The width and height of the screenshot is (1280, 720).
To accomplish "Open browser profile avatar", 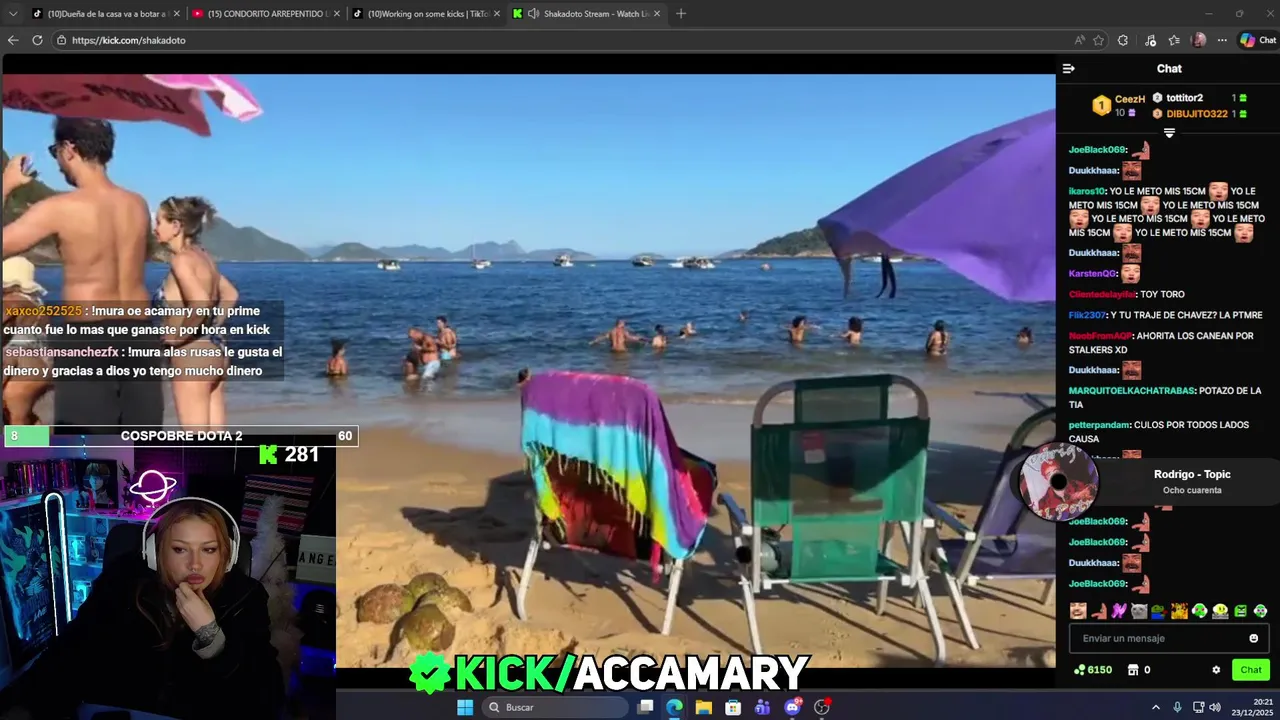I will [1199, 40].
